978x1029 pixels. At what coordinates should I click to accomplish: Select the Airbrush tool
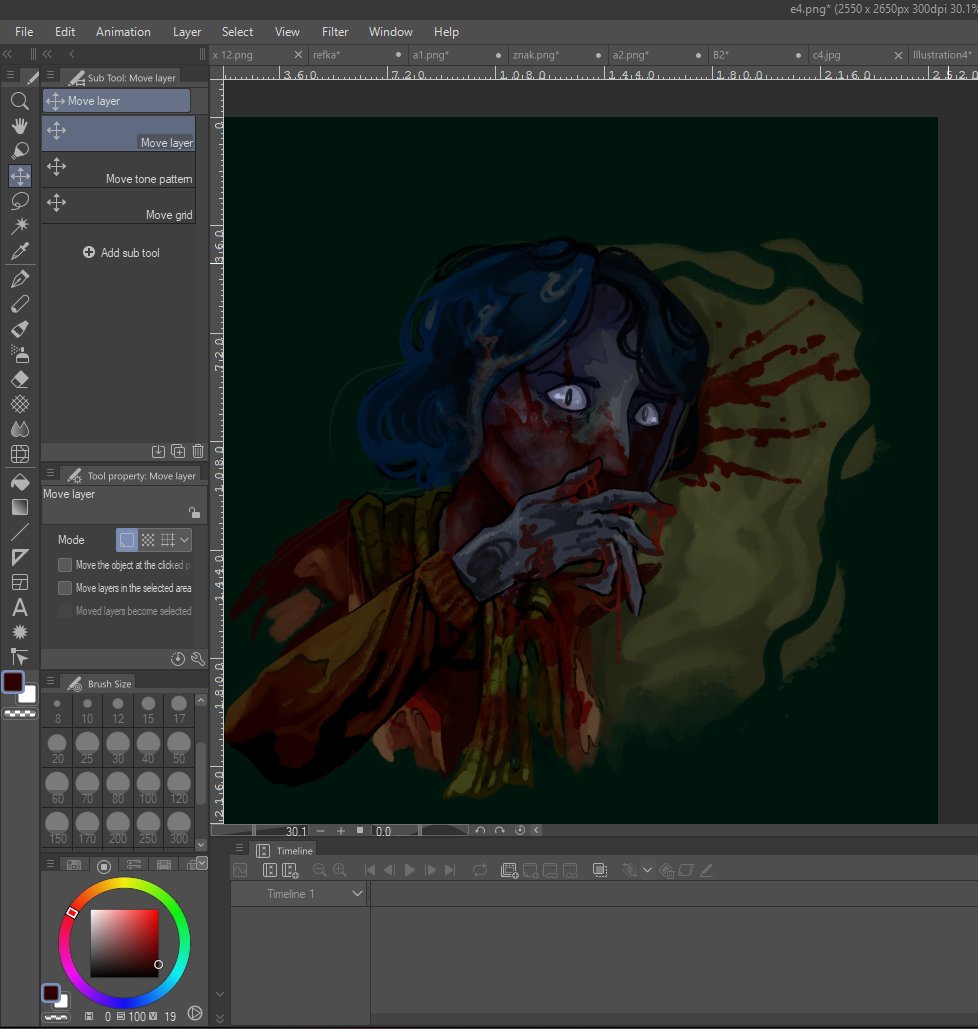click(20, 354)
